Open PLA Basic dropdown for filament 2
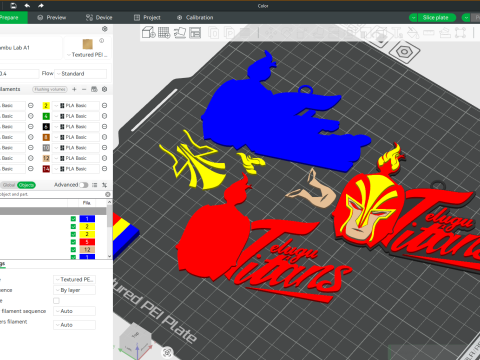 coord(76,106)
